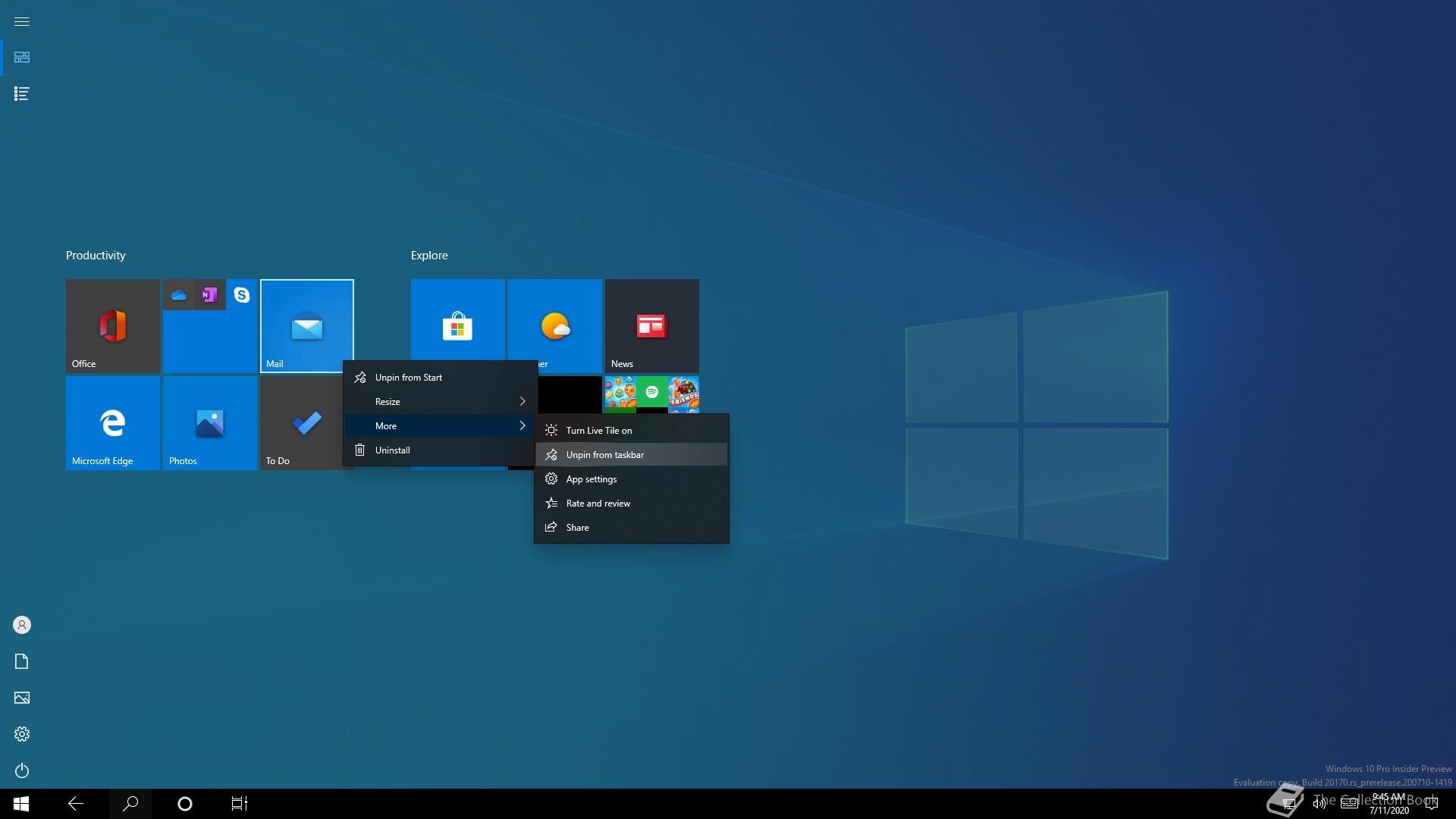Open the Mail tile

[x=307, y=326]
